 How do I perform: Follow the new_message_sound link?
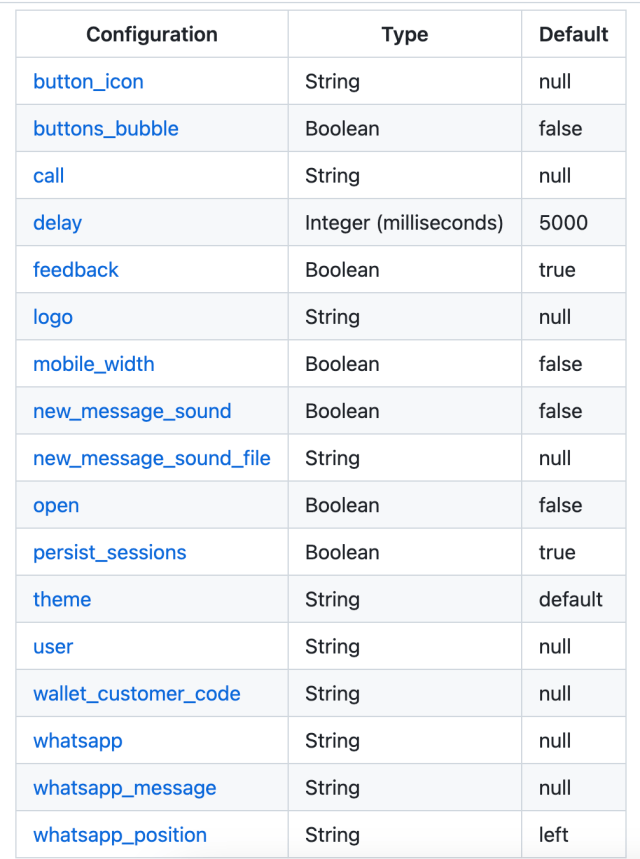[132, 411]
